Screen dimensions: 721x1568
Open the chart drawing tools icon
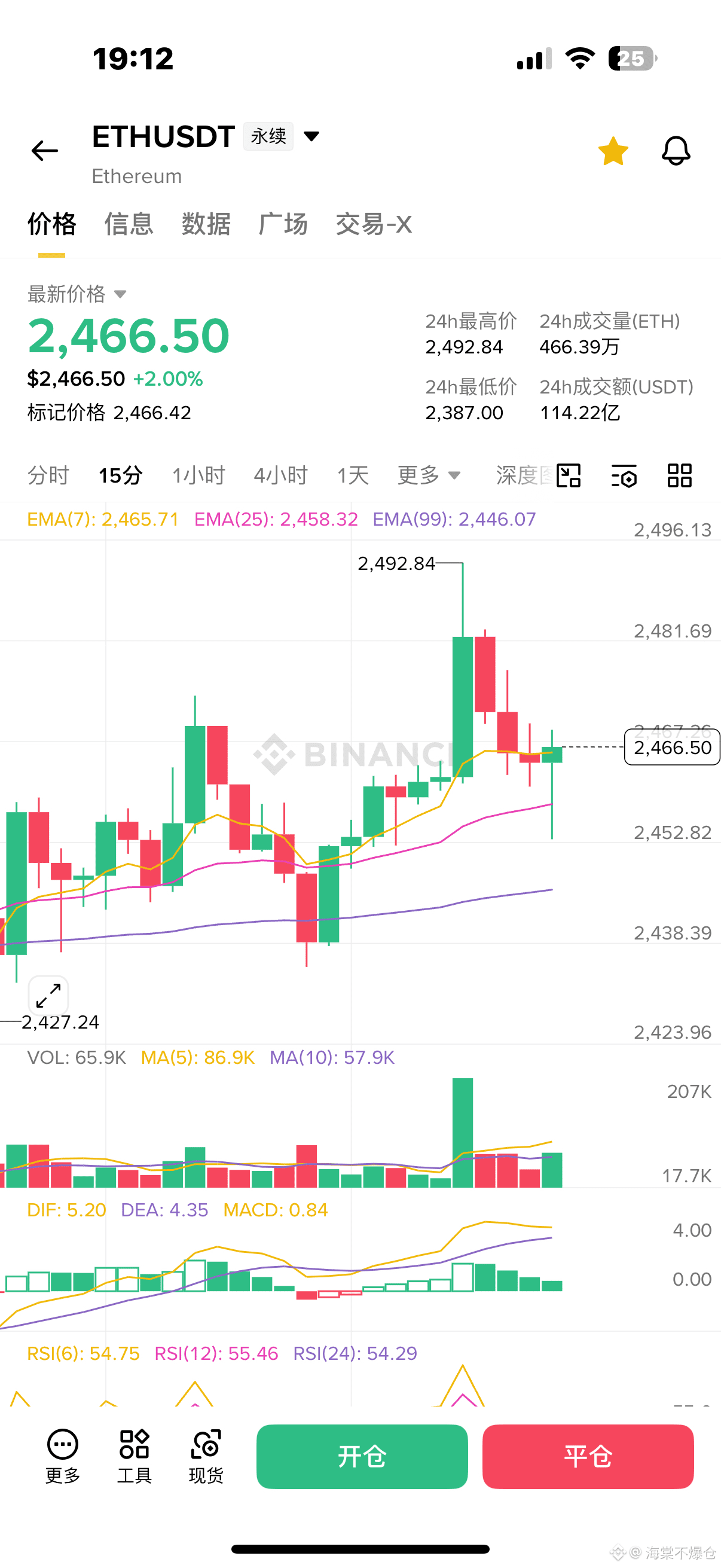569,475
